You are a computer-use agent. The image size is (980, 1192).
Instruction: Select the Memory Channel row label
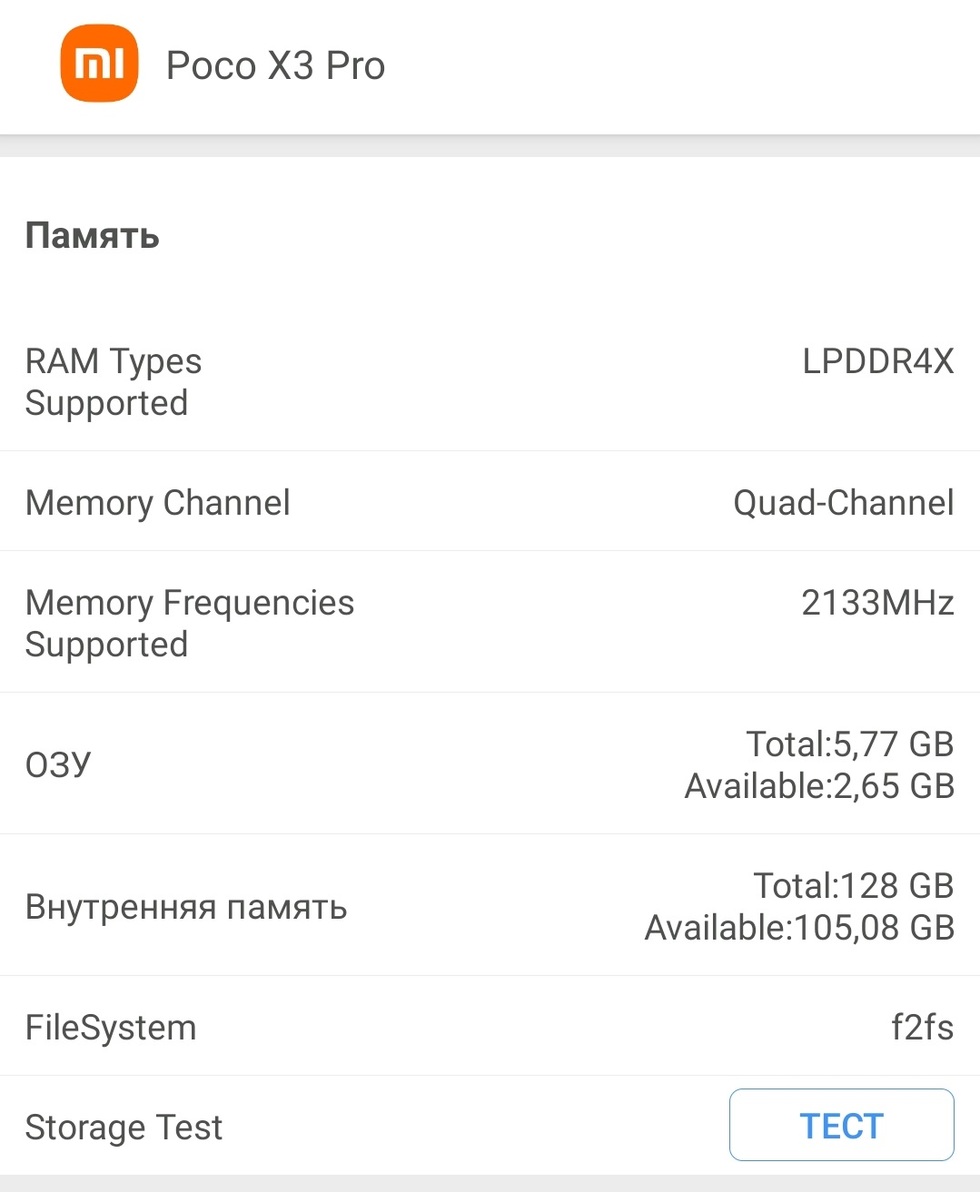157,502
